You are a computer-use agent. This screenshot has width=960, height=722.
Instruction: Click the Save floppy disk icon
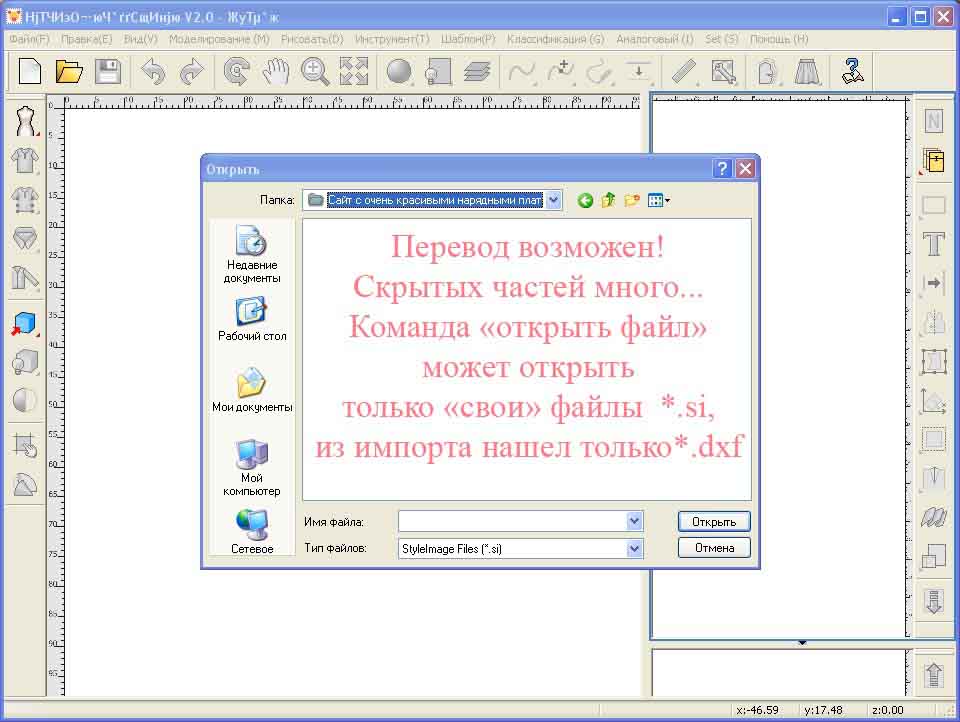click(x=108, y=71)
